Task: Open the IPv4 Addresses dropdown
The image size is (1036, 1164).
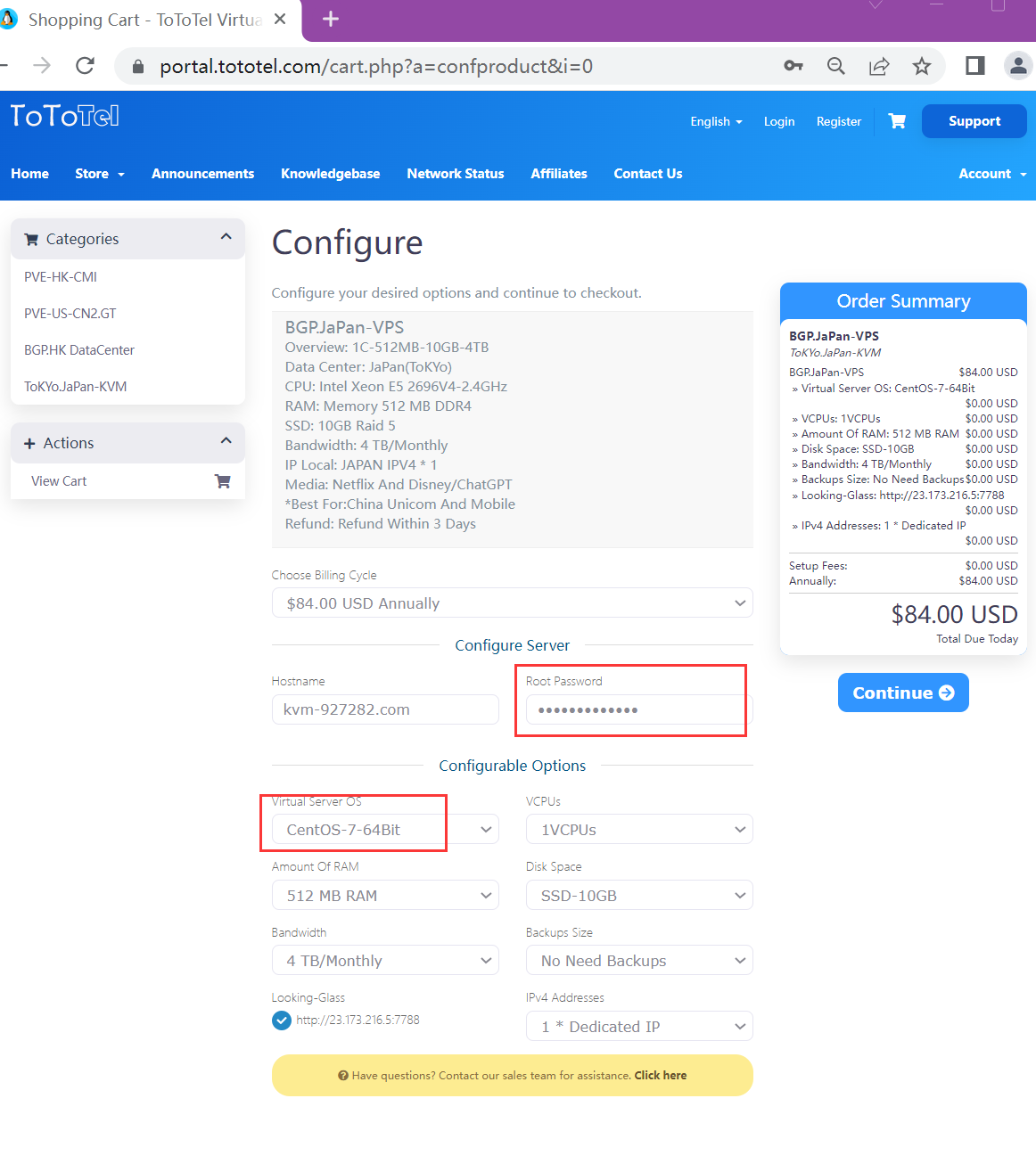Action: point(639,1027)
